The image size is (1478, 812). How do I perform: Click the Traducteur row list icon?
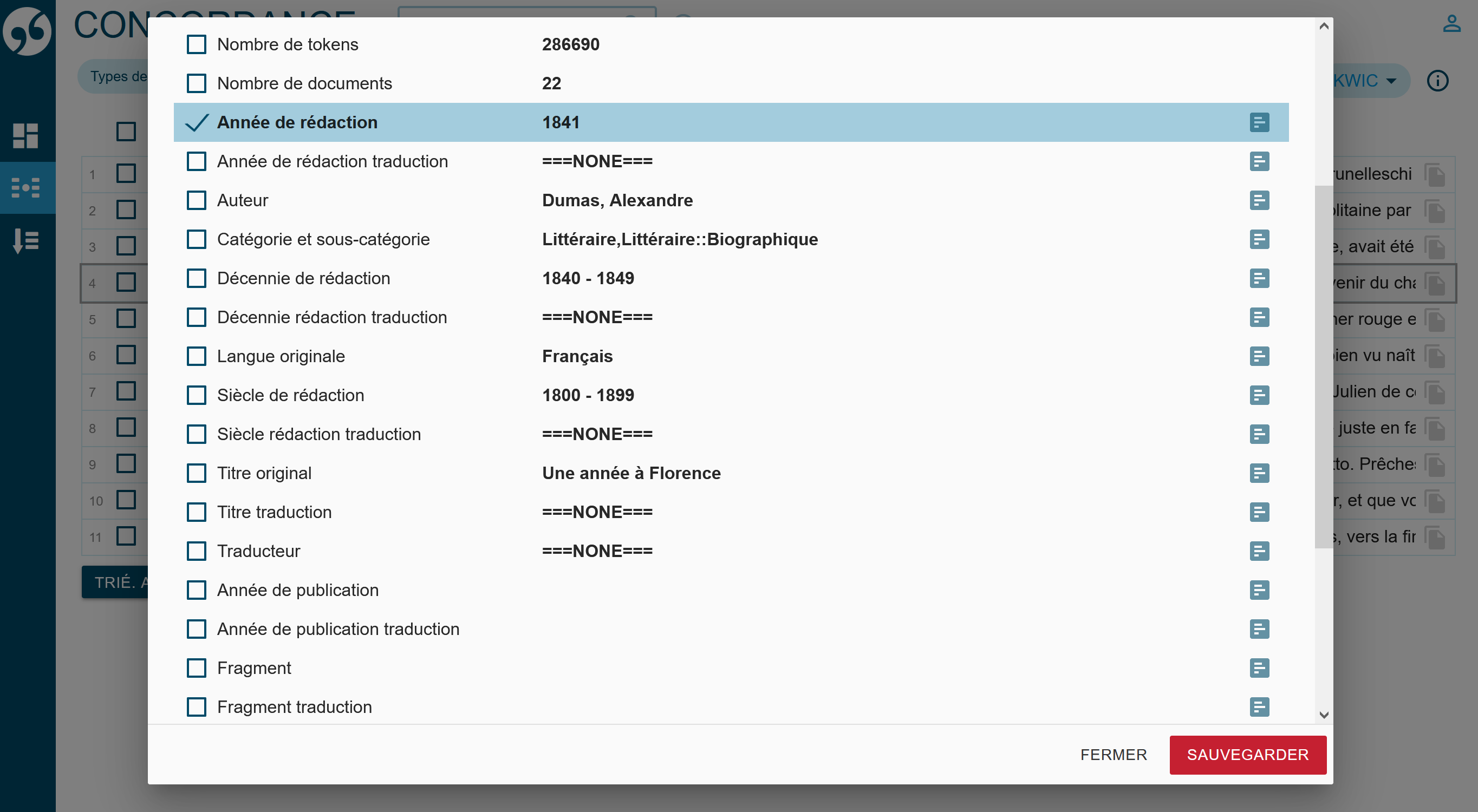pyautogui.click(x=1259, y=551)
